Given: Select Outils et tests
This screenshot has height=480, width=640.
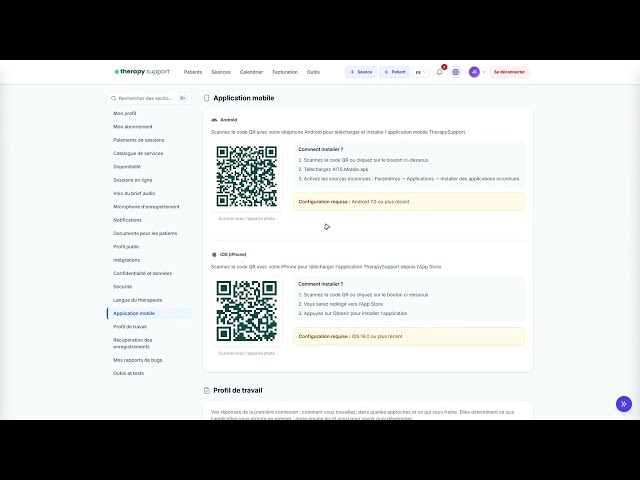Looking at the screenshot, I should coord(129,373).
